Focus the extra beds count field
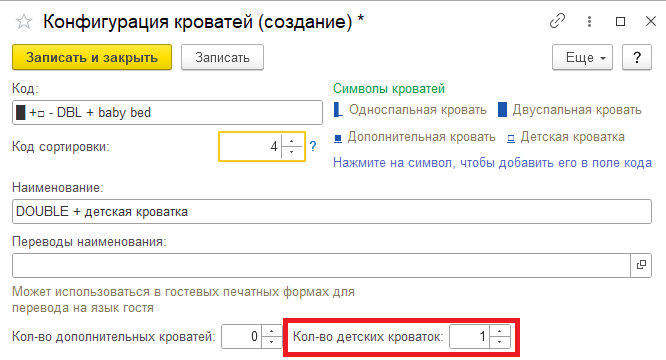 point(241,337)
